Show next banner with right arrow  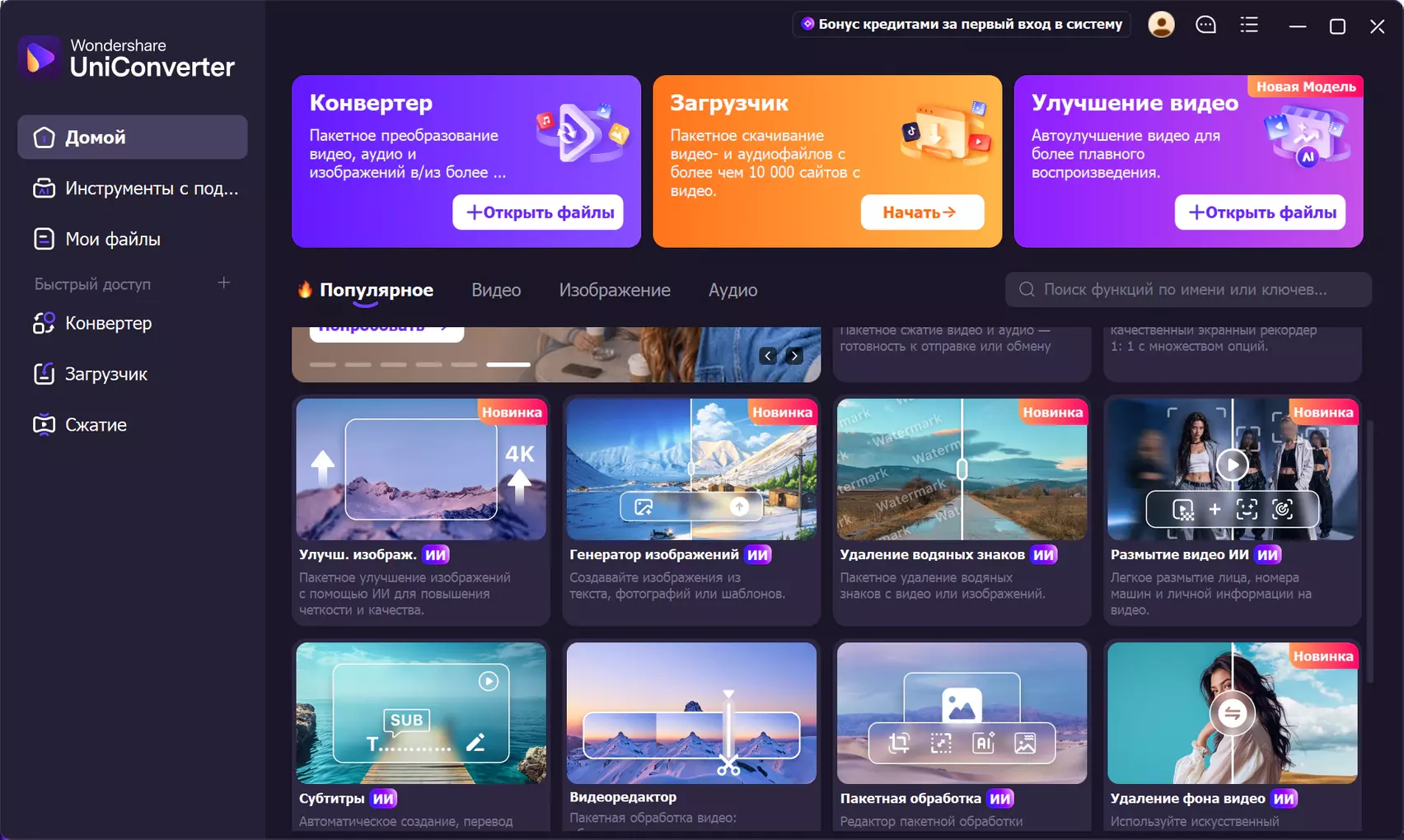[794, 356]
